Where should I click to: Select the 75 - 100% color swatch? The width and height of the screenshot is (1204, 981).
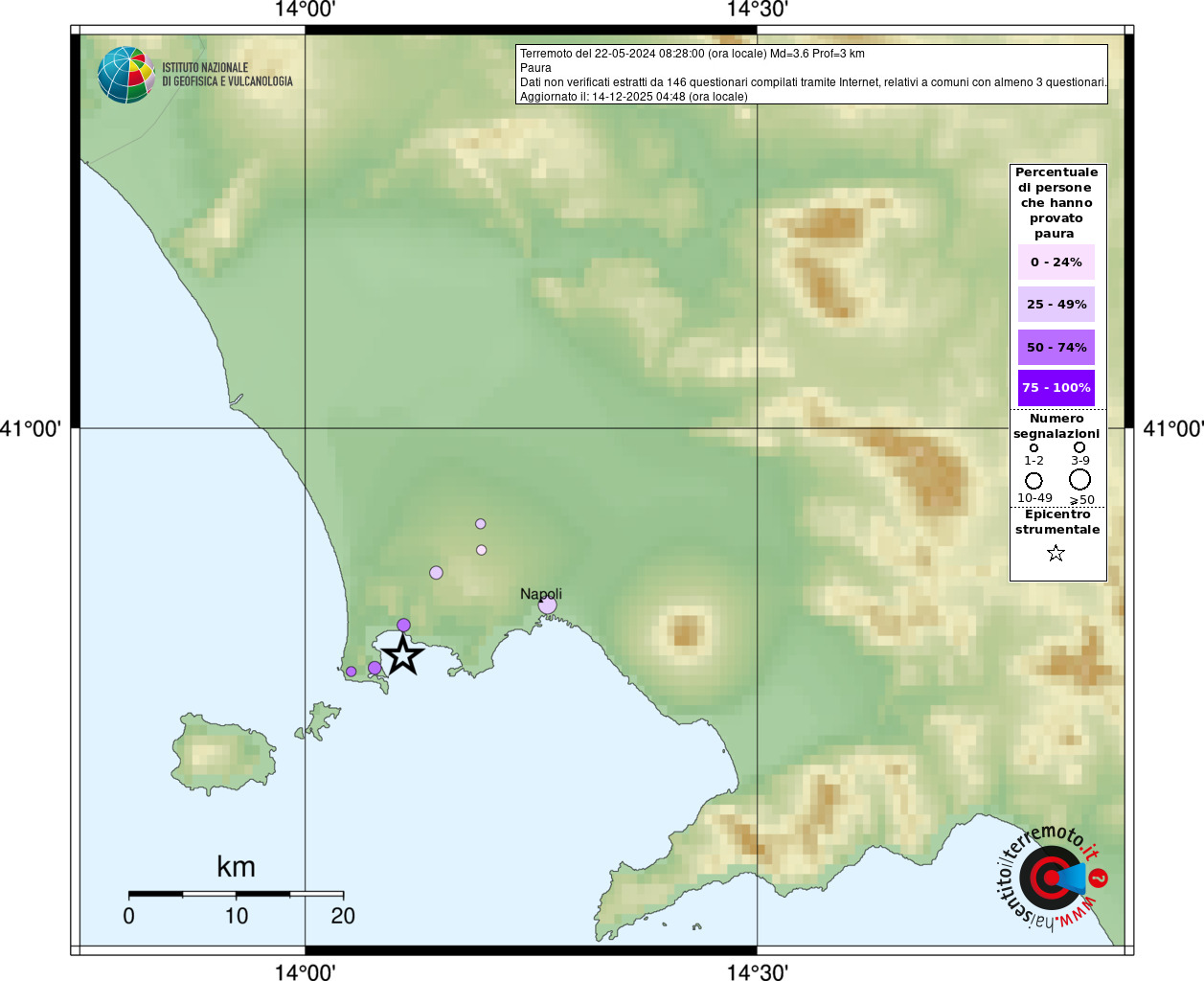click(x=1056, y=387)
